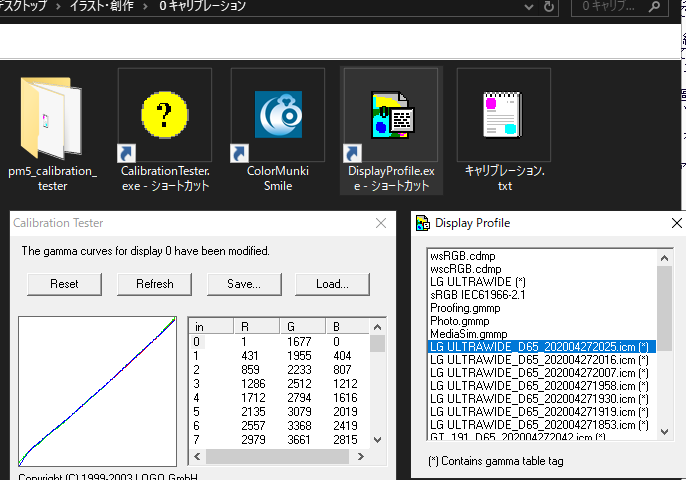Click the 0 キャリブレーション breadcrumb

pyautogui.click(x=203, y=6)
